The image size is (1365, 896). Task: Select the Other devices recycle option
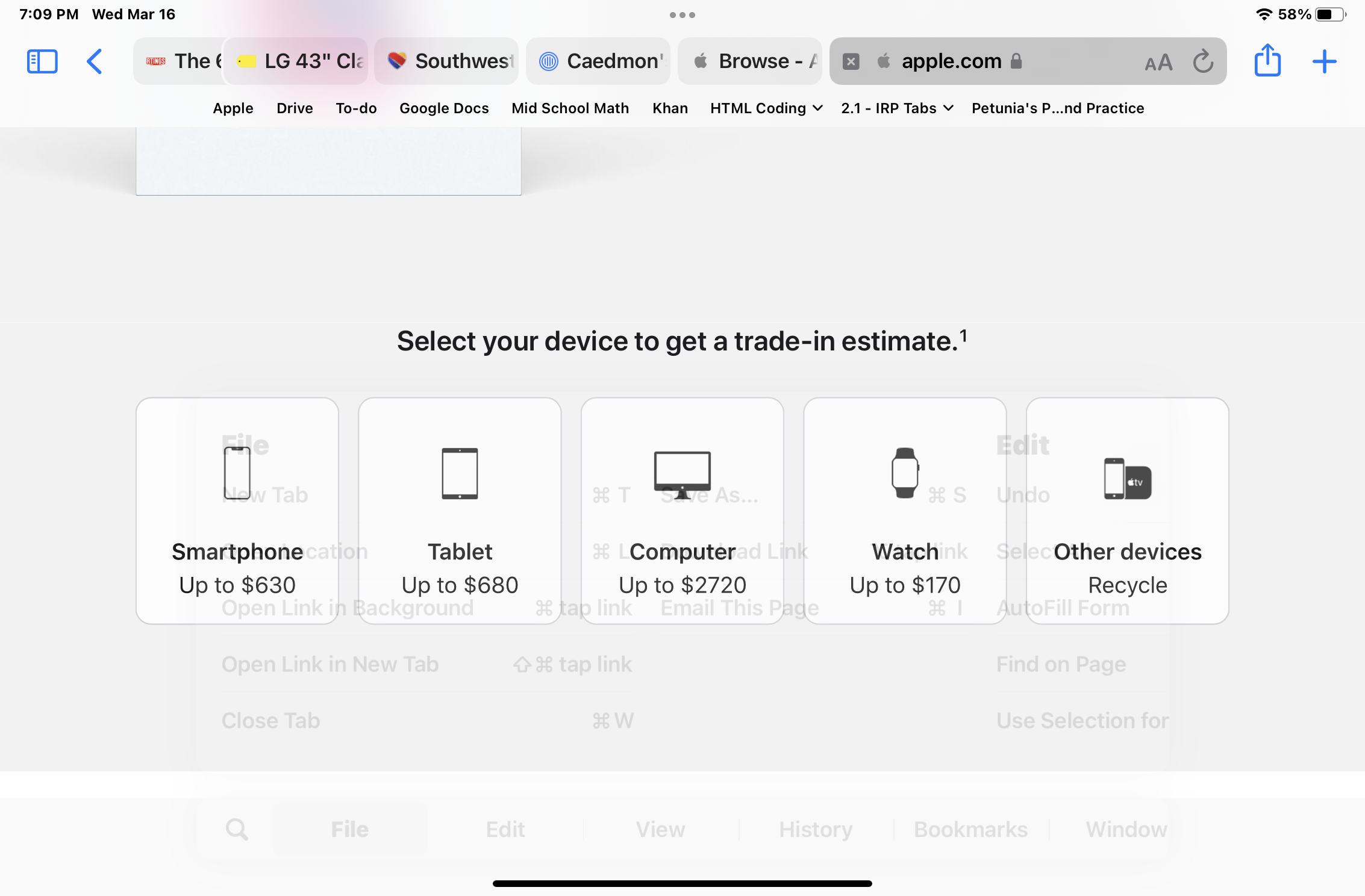tap(1127, 510)
